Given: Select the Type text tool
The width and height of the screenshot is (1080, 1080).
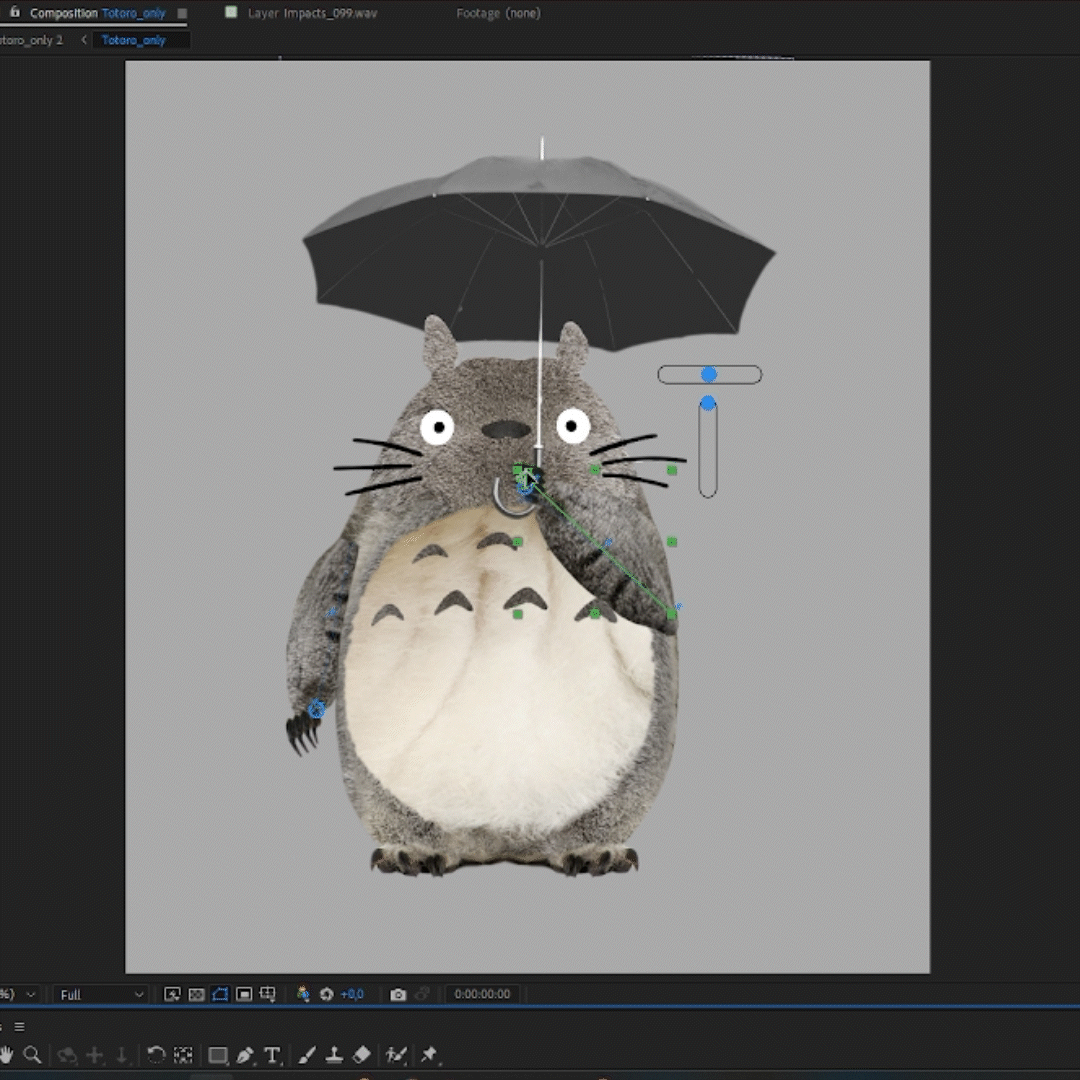Looking at the screenshot, I should click(272, 1055).
